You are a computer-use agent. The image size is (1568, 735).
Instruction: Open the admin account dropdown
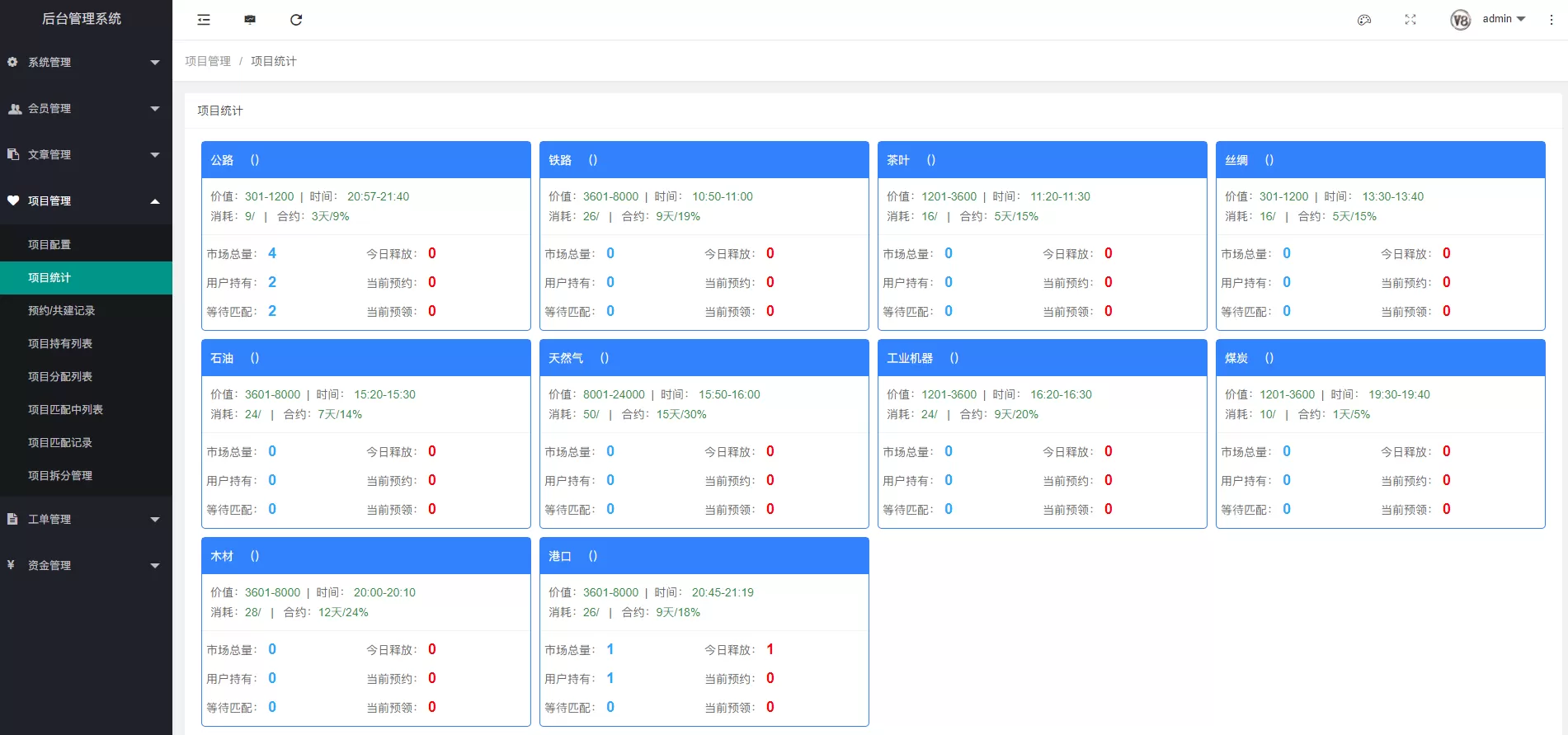(x=1504, y=19)
